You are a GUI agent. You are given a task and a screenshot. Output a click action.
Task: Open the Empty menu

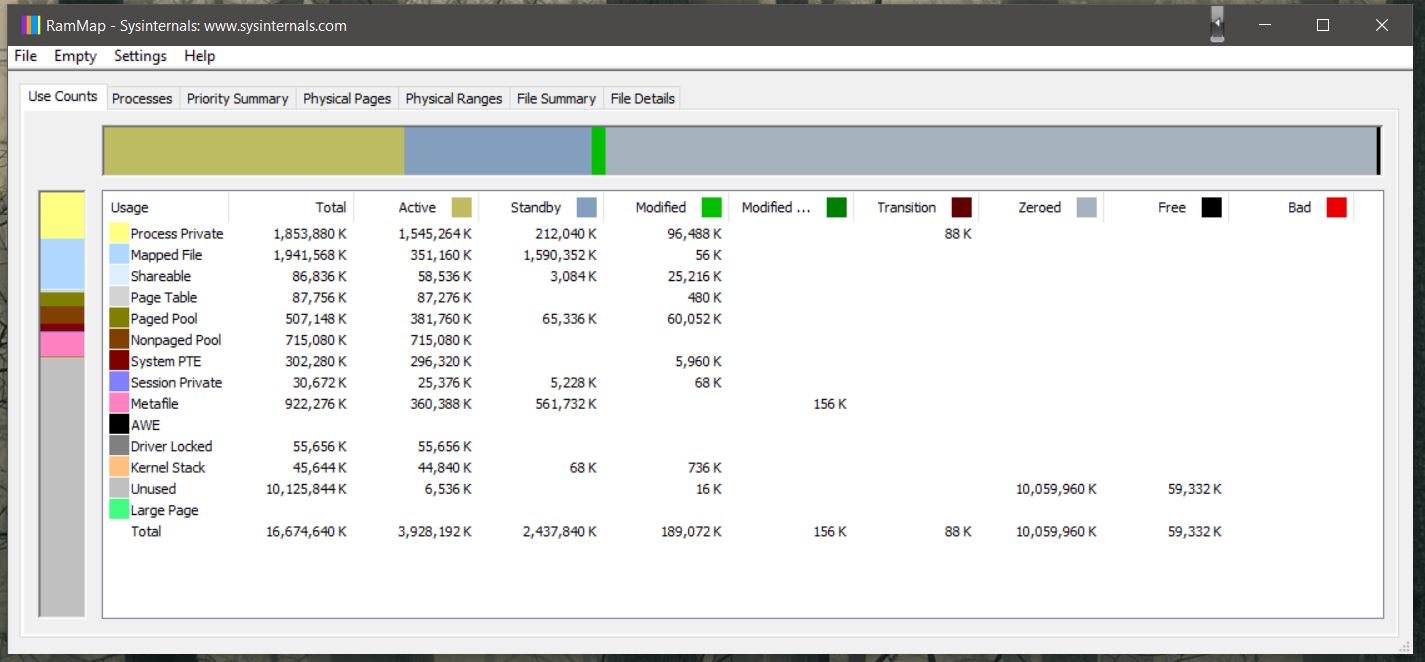76,56
